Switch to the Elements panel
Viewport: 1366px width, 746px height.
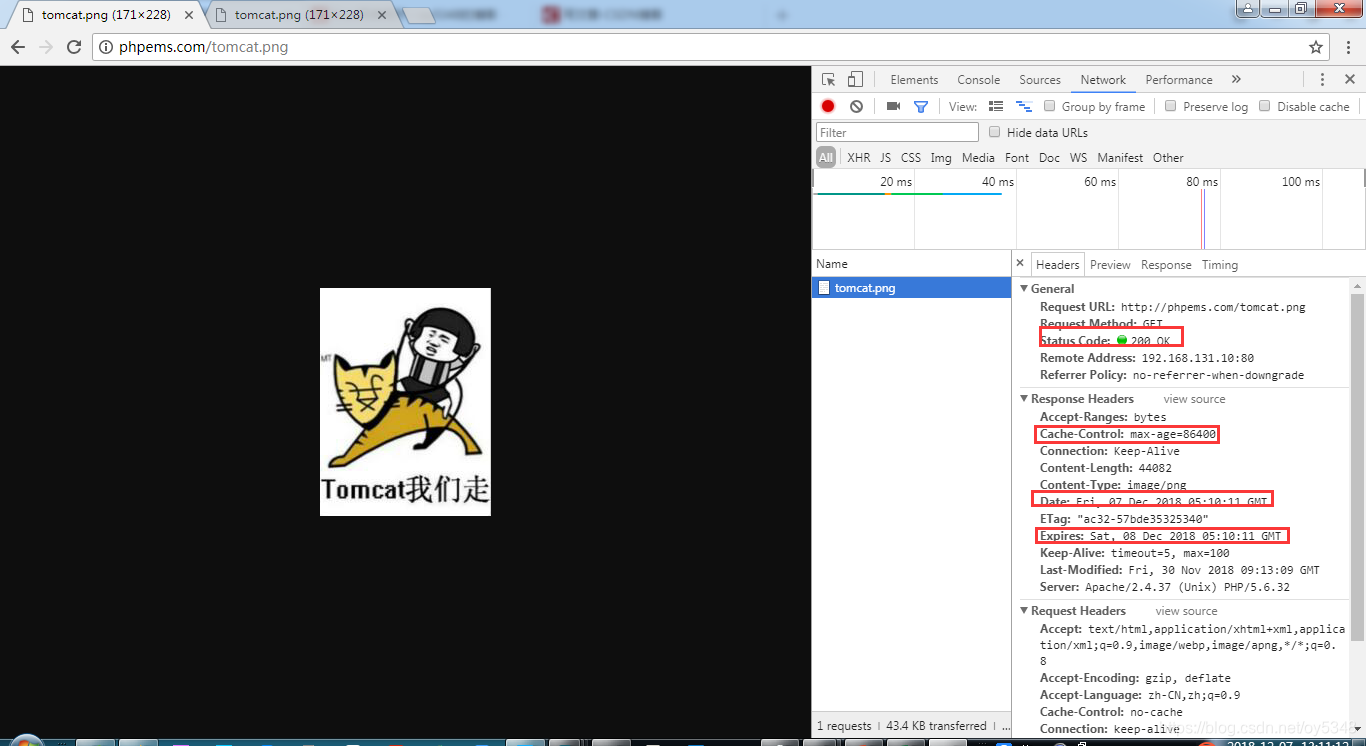(x=914, y=80)
